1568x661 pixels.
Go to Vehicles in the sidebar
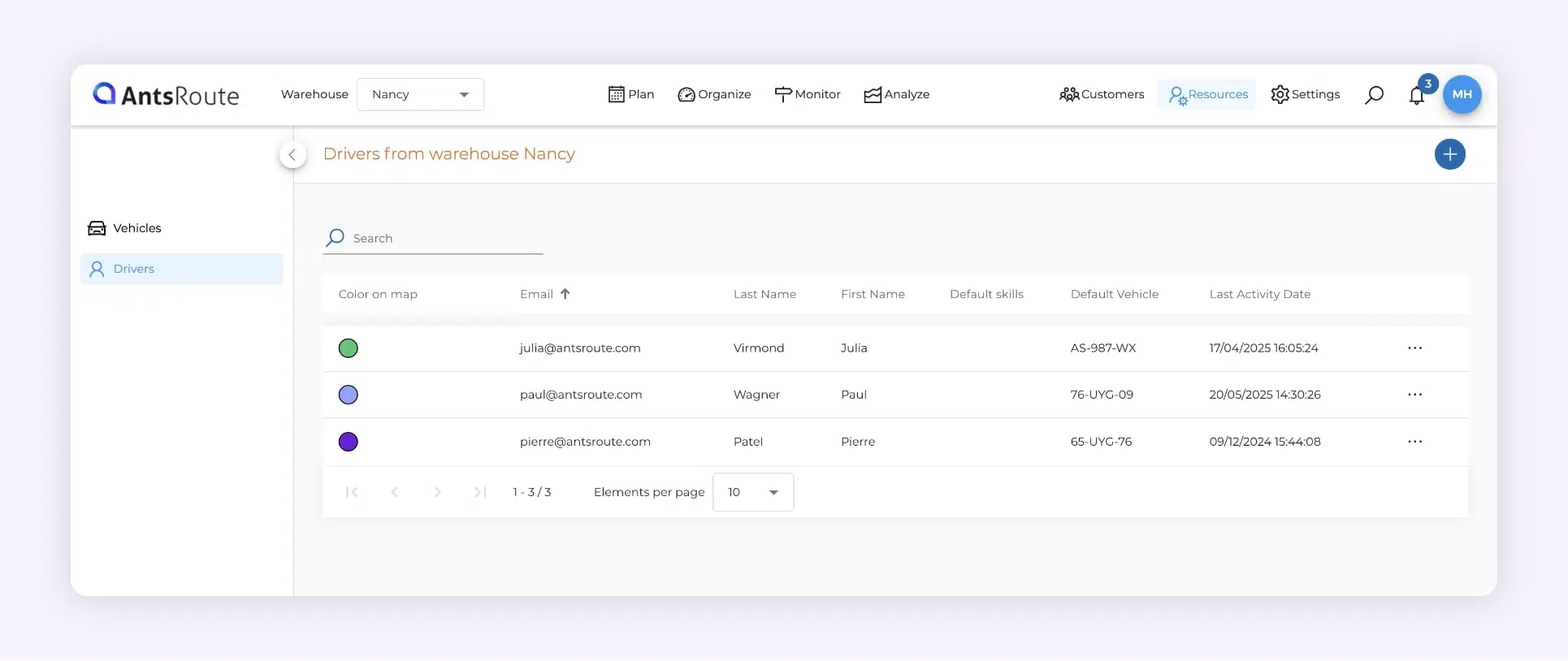[136, 228]
